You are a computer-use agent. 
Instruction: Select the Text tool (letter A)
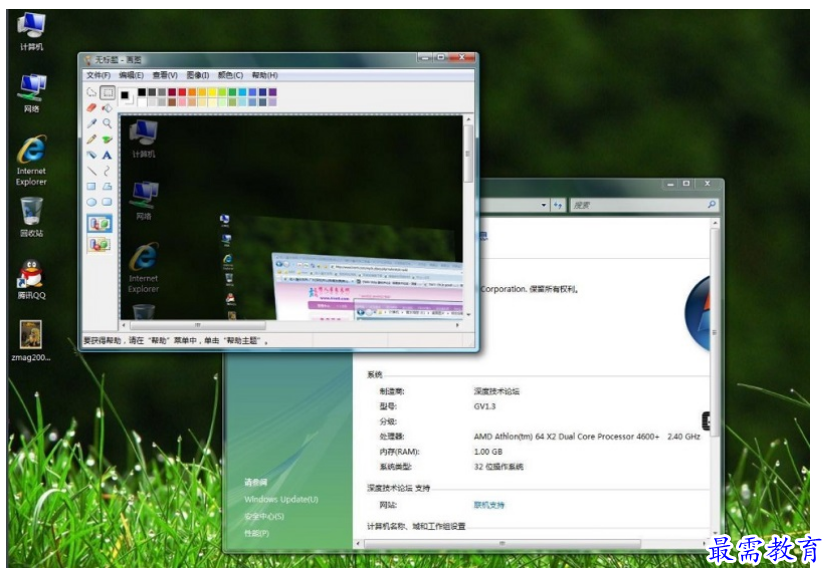pos(107,155)
